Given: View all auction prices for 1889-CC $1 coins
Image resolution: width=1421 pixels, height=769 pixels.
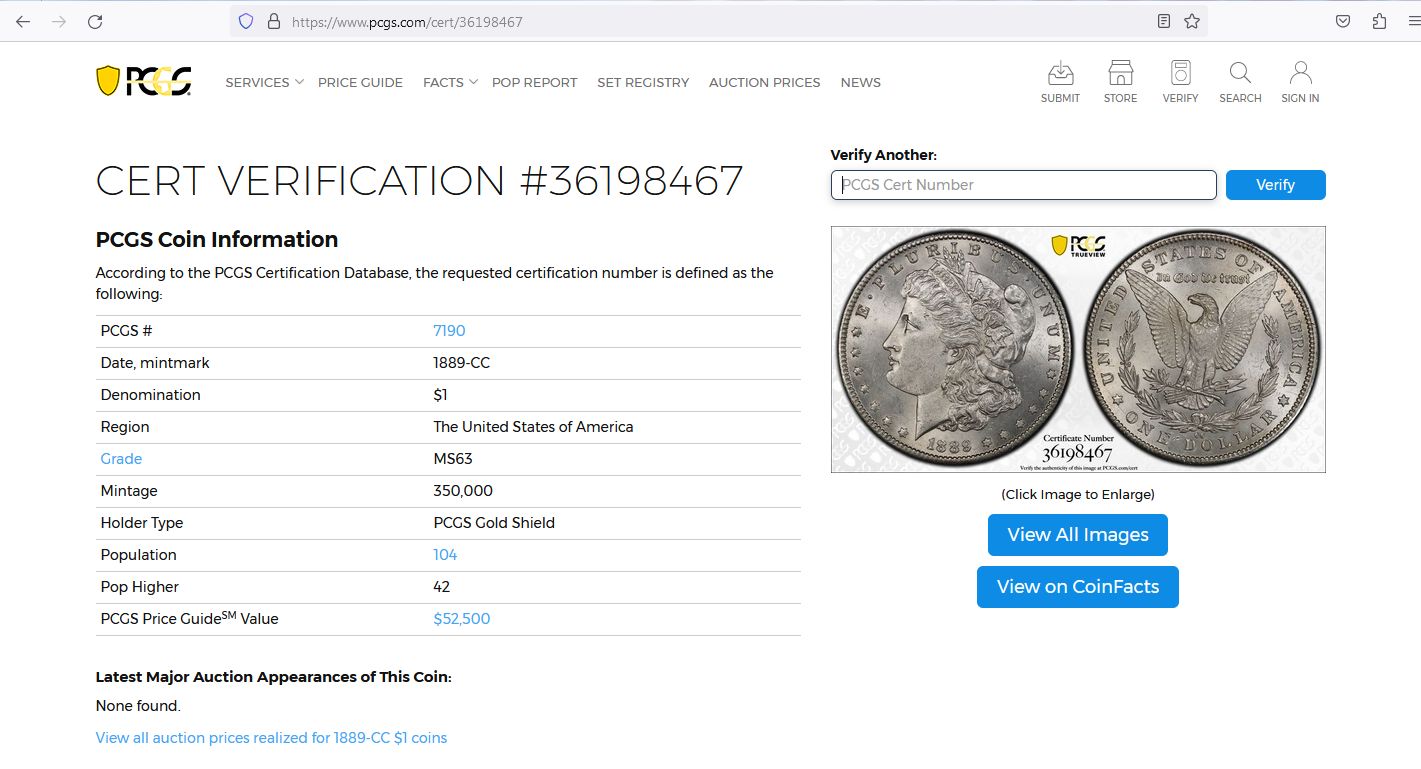Looking at the screenshot, I should (x=271, y=738).
